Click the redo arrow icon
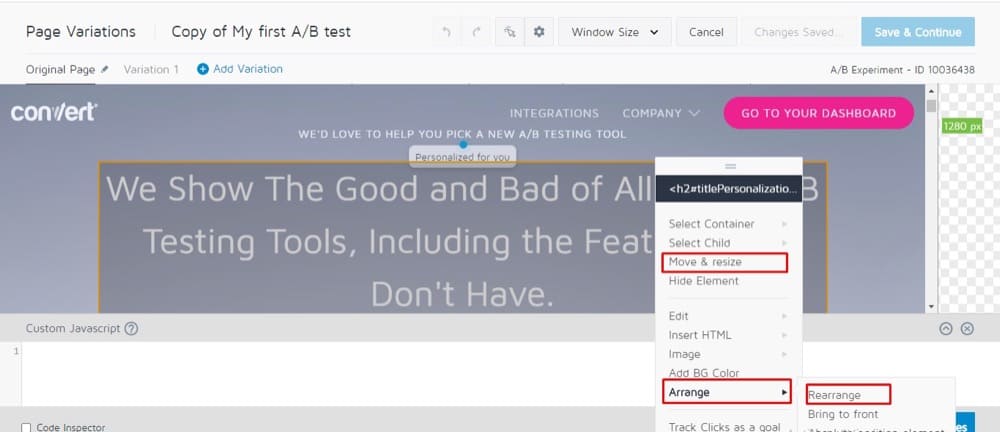Screen dimensions: 1000x432 coord(476,32)
